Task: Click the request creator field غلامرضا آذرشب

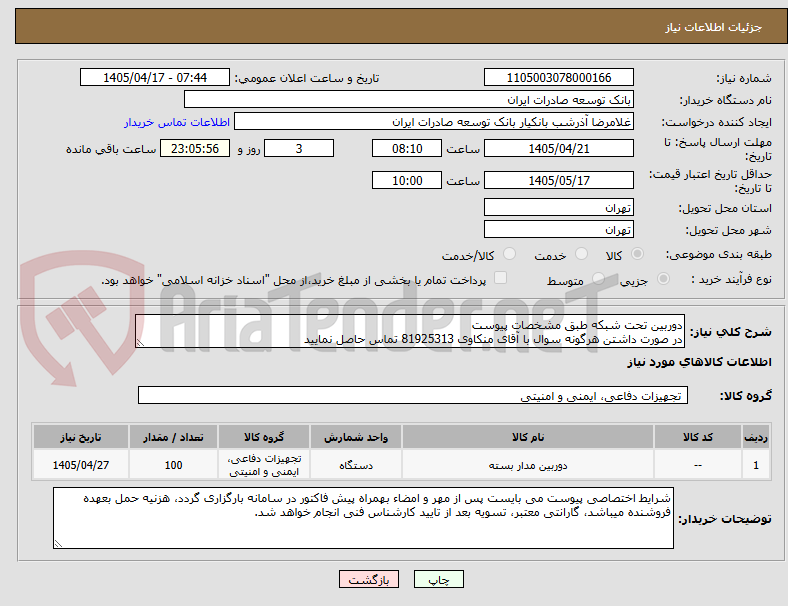Action: pos(434,122)
